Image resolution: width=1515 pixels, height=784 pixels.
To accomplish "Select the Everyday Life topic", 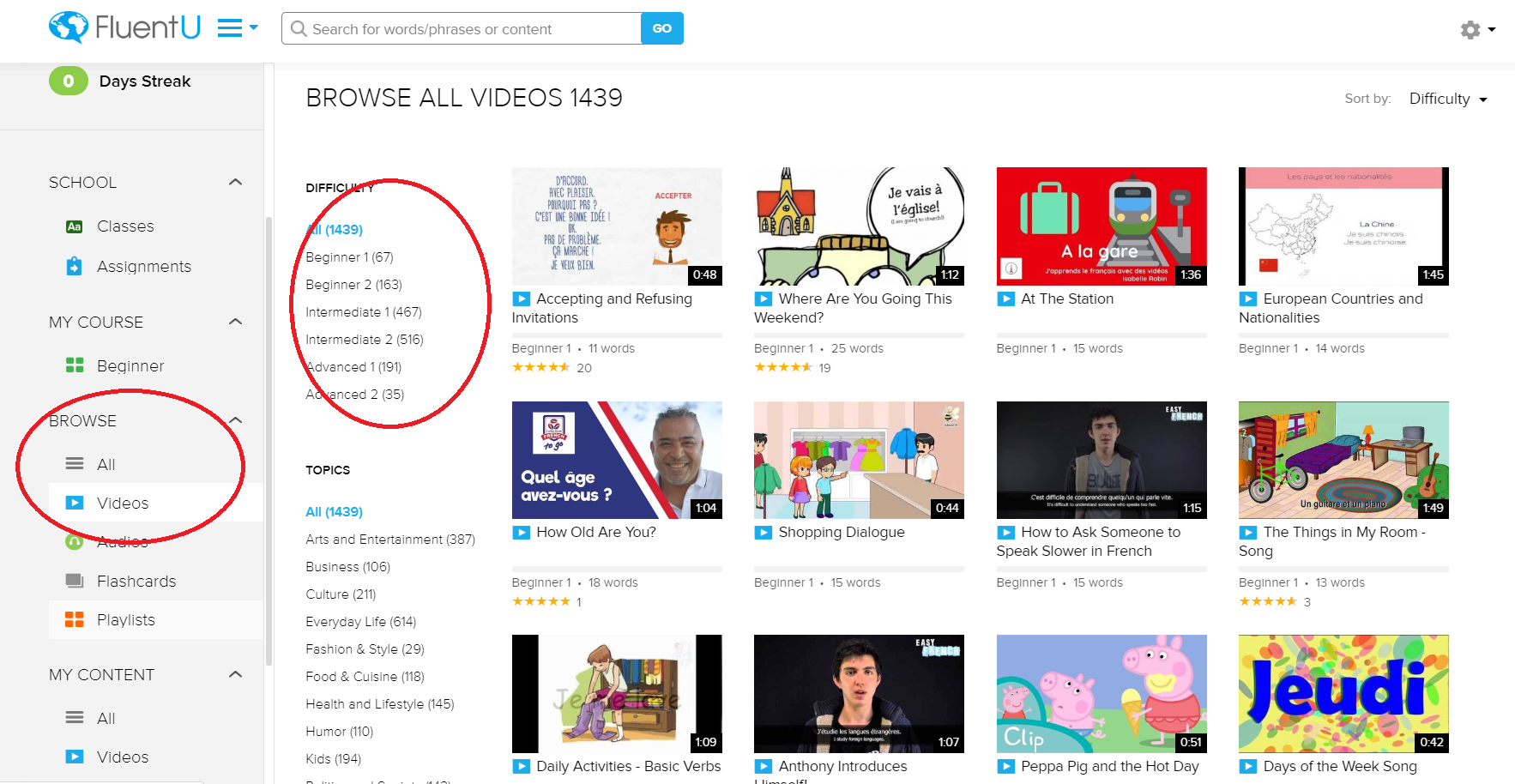I will pos(360,622).
